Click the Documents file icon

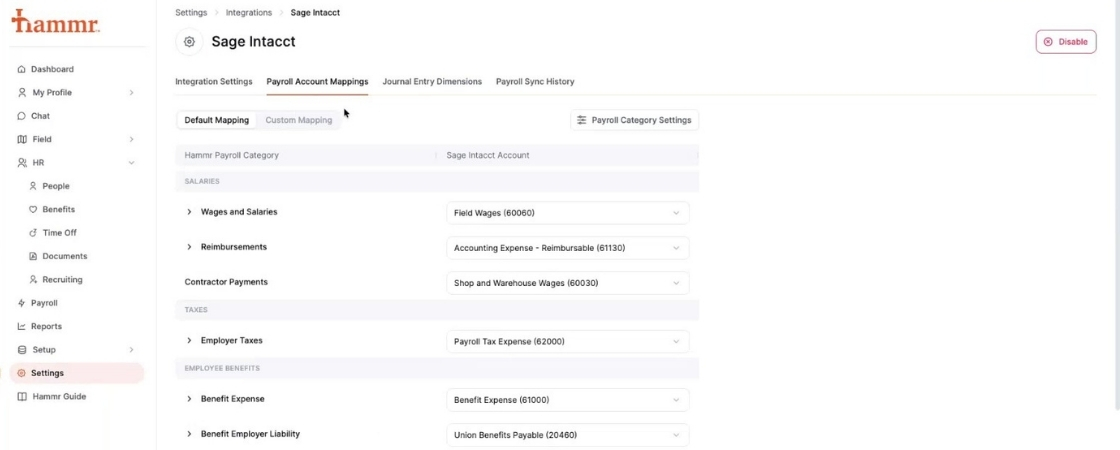(33, 256)
